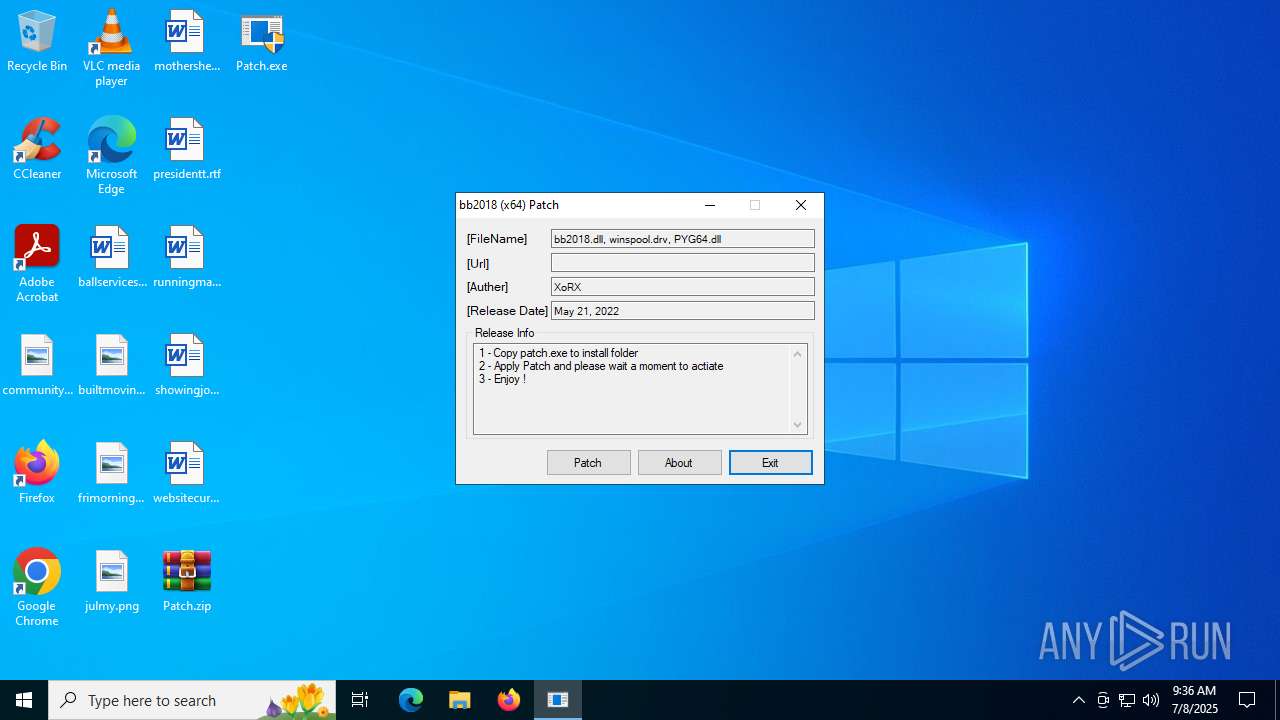Click into the Auther field

682,287
